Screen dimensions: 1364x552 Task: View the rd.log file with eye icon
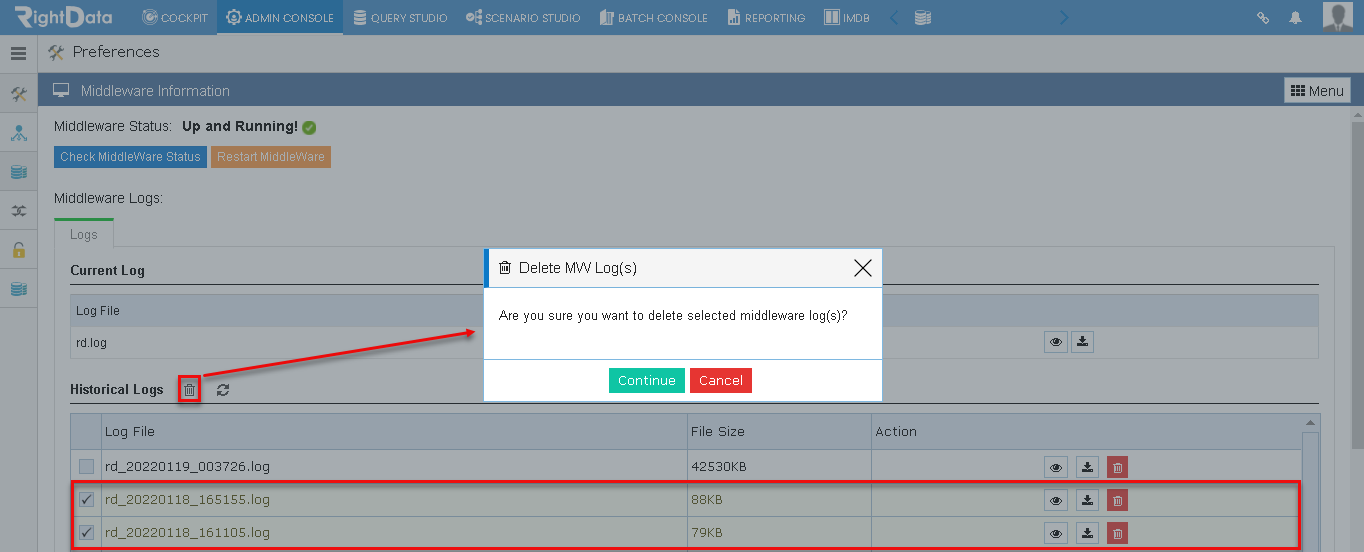click(x=1056, y=342)
